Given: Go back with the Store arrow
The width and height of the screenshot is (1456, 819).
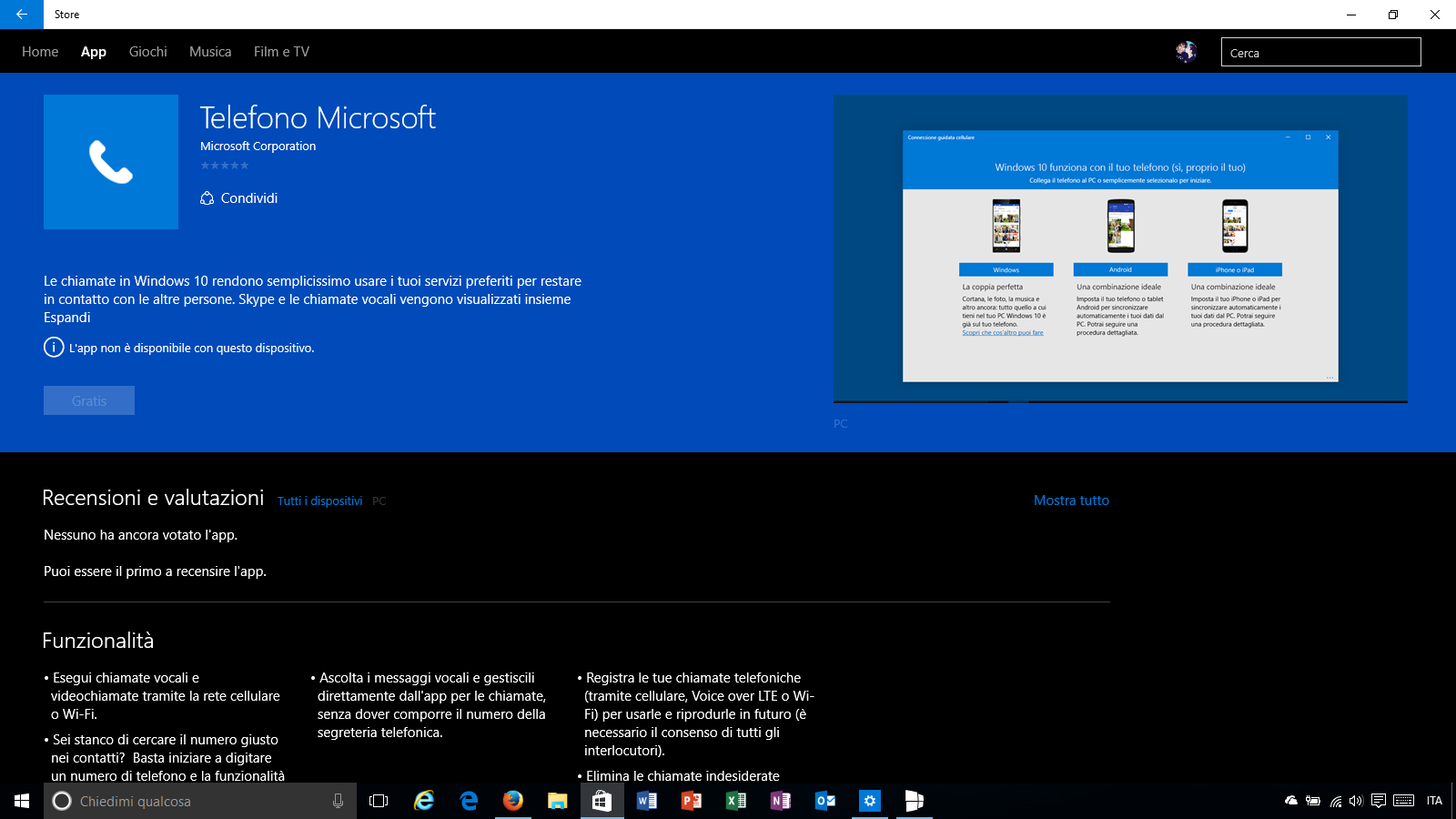Looking at the screenshot, I should tap(21, 15).
